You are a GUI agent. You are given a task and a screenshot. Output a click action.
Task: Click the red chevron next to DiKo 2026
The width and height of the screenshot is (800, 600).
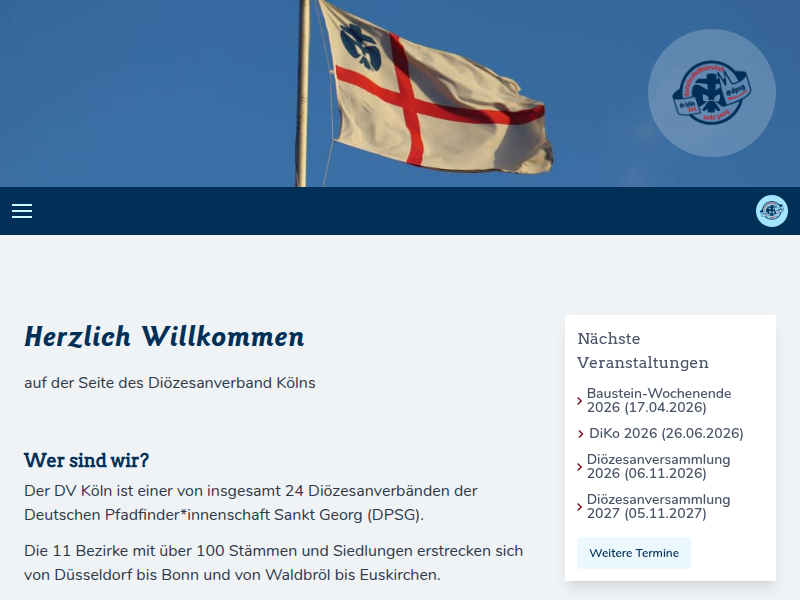578,433
